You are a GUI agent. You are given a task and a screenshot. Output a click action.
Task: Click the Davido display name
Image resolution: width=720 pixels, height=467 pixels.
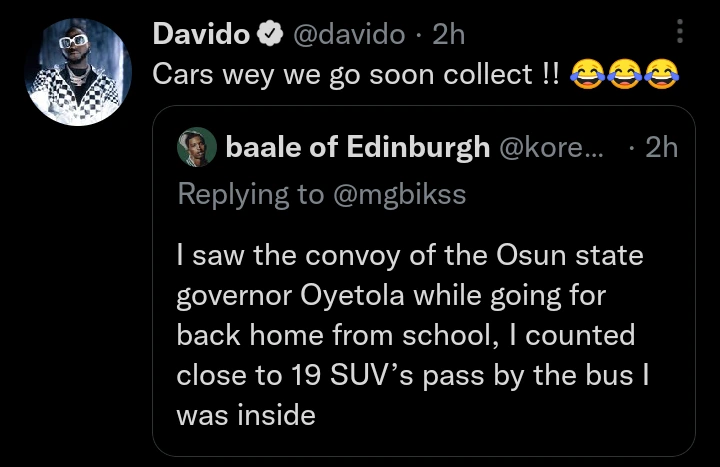click(x=201, y=35)
